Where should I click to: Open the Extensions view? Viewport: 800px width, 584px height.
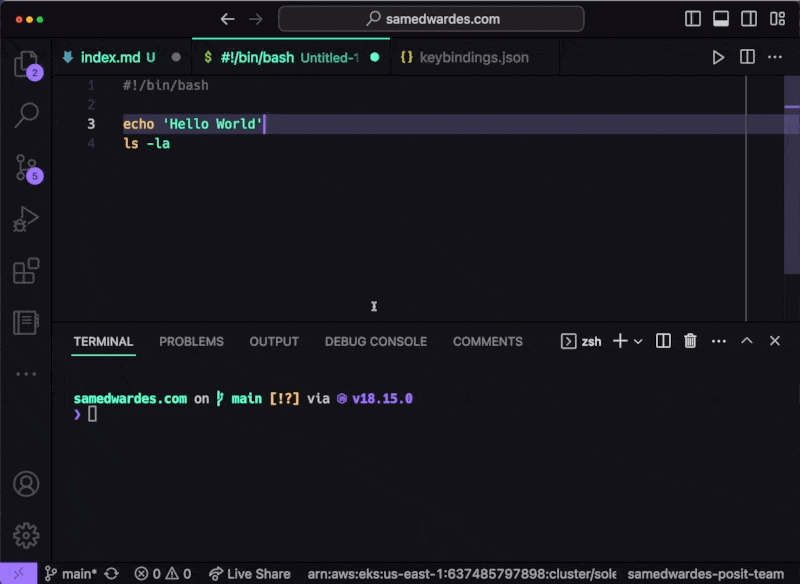click(x=26, y=271)
